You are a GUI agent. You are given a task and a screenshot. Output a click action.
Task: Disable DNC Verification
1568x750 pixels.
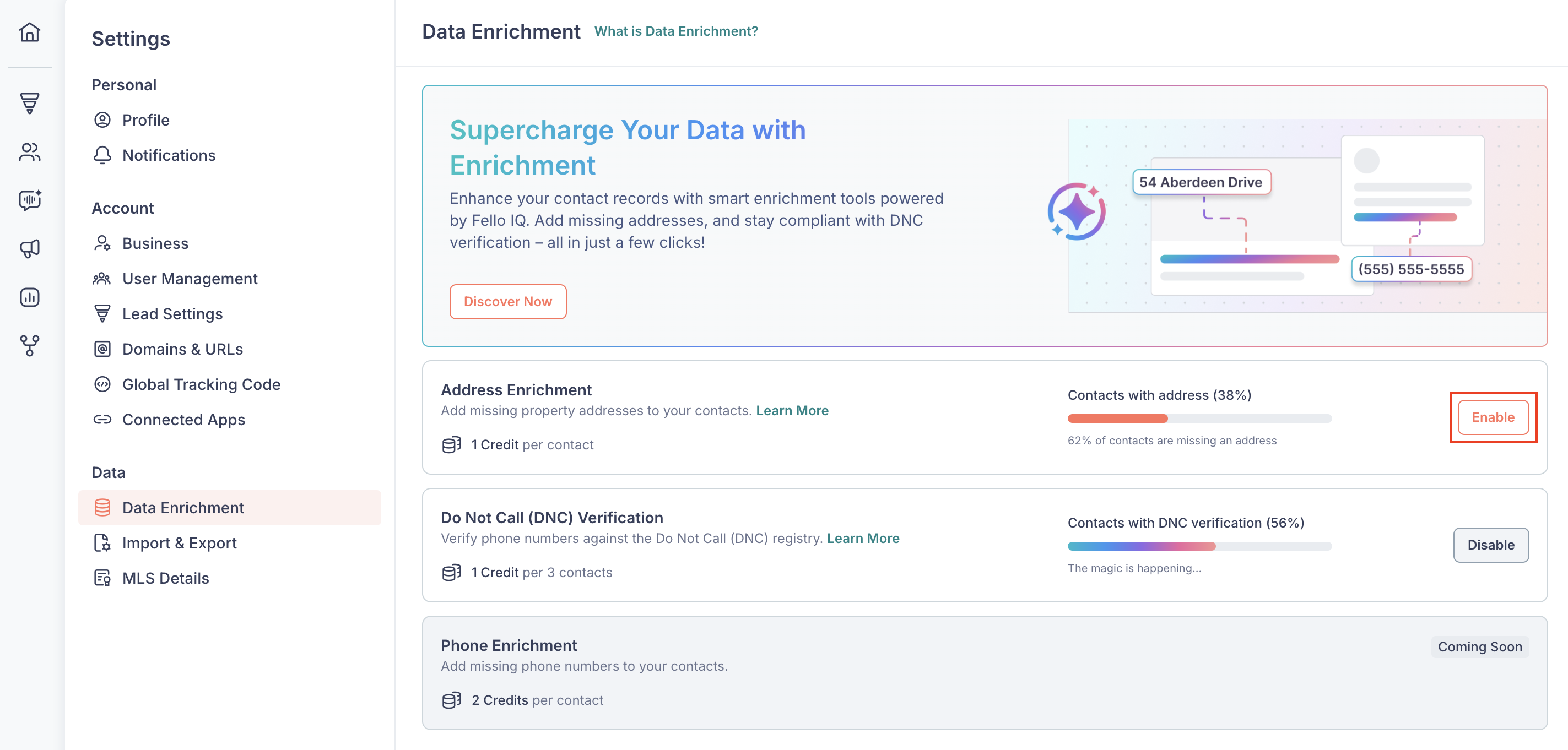click(1491, 545)
